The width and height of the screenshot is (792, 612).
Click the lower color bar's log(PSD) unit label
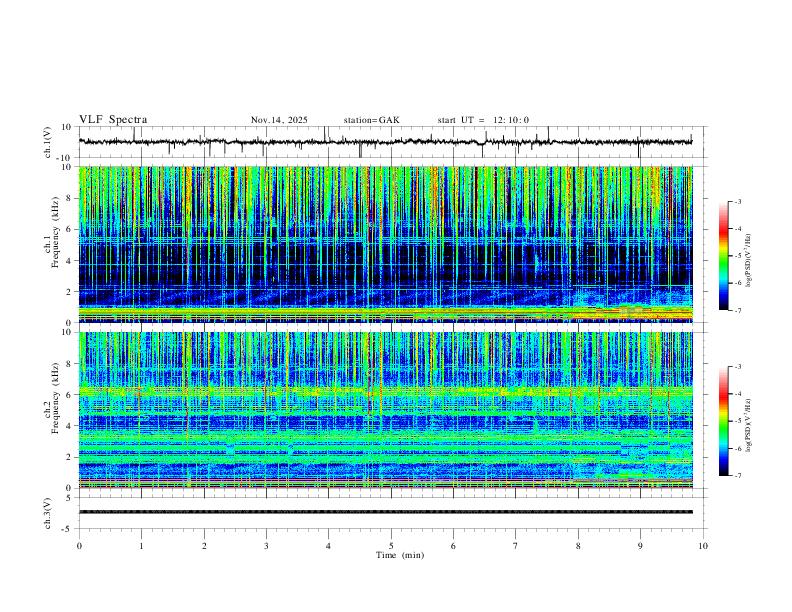[749, 425]
